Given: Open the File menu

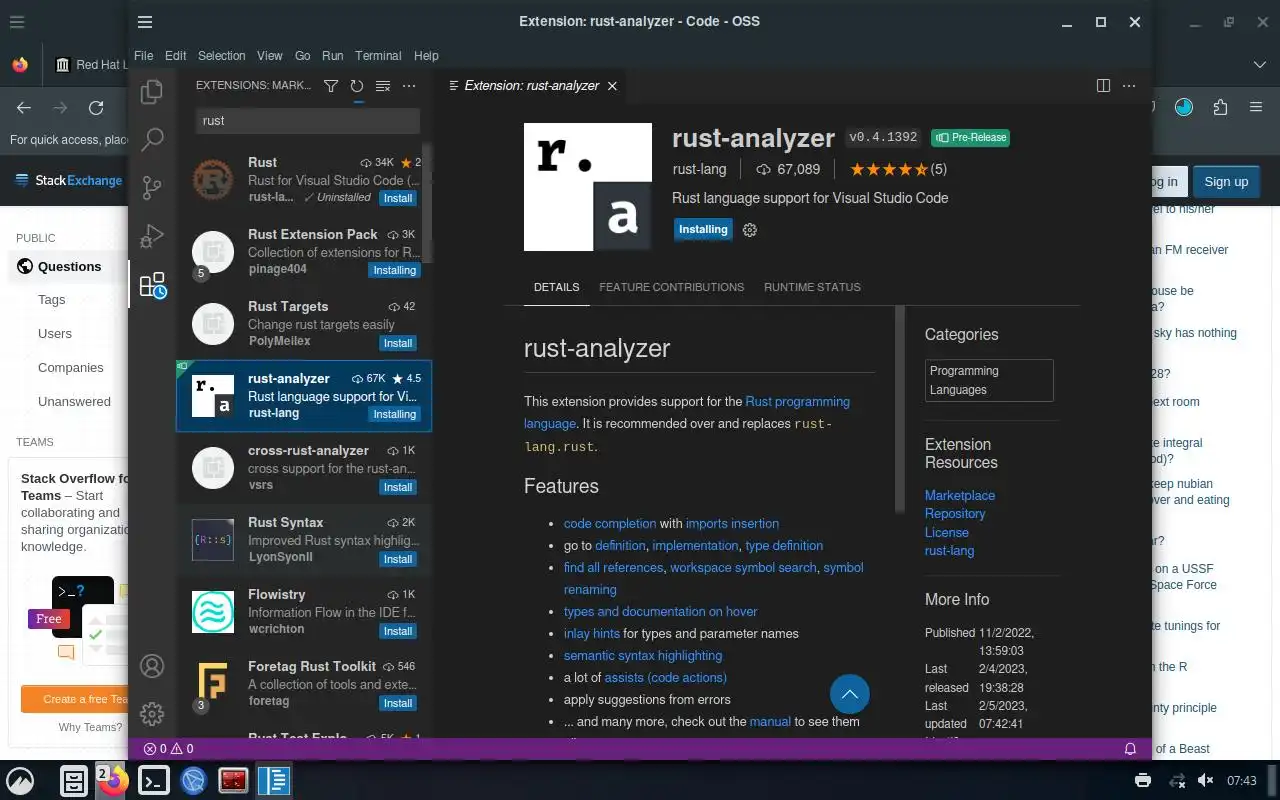Looking at the screenshot, I should 143,56.
